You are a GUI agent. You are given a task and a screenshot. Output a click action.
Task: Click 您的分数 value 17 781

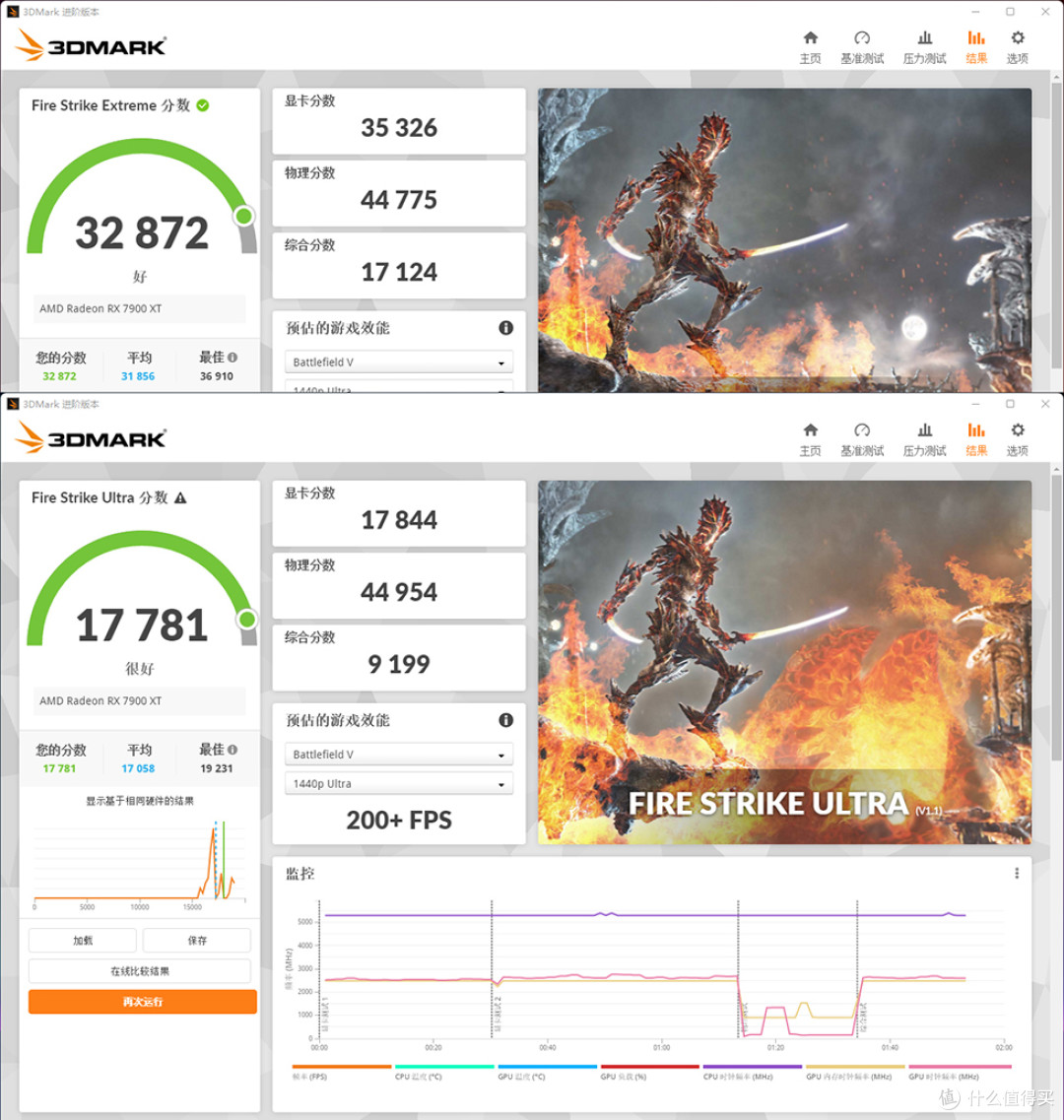(x=59, y=768)
